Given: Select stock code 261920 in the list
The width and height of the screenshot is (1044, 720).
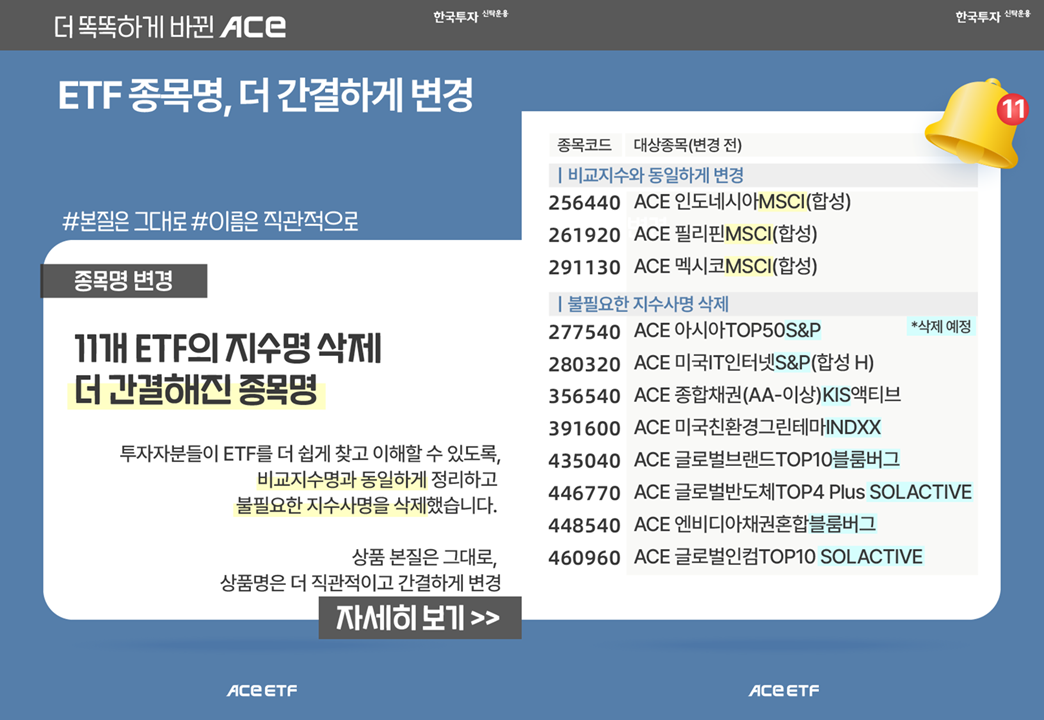Looking at the screenshot, I should click(584, 235).
